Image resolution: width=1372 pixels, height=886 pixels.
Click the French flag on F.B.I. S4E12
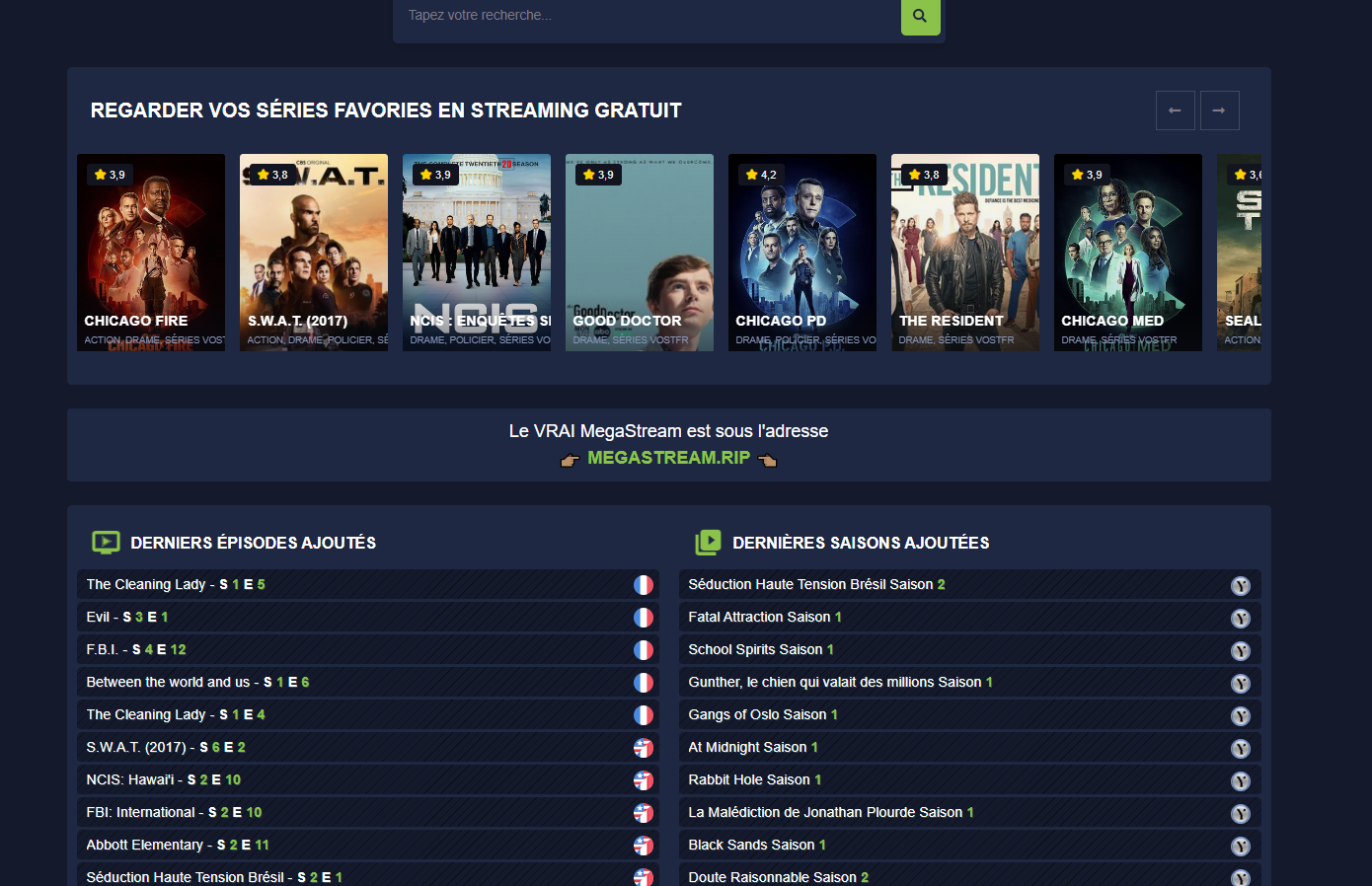(x=644, y=650)
